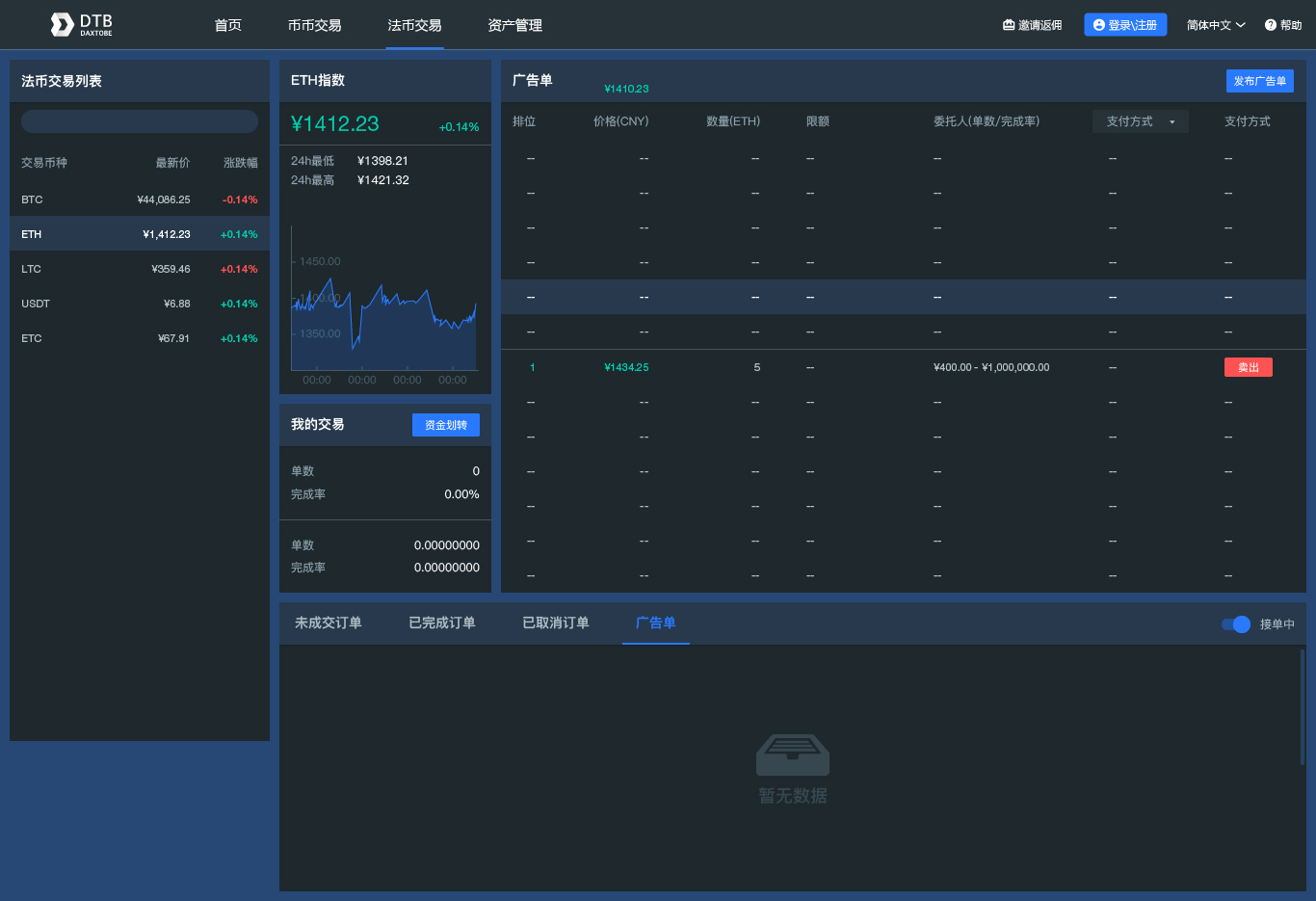Click the 资金划转 button

pos(446,425)
